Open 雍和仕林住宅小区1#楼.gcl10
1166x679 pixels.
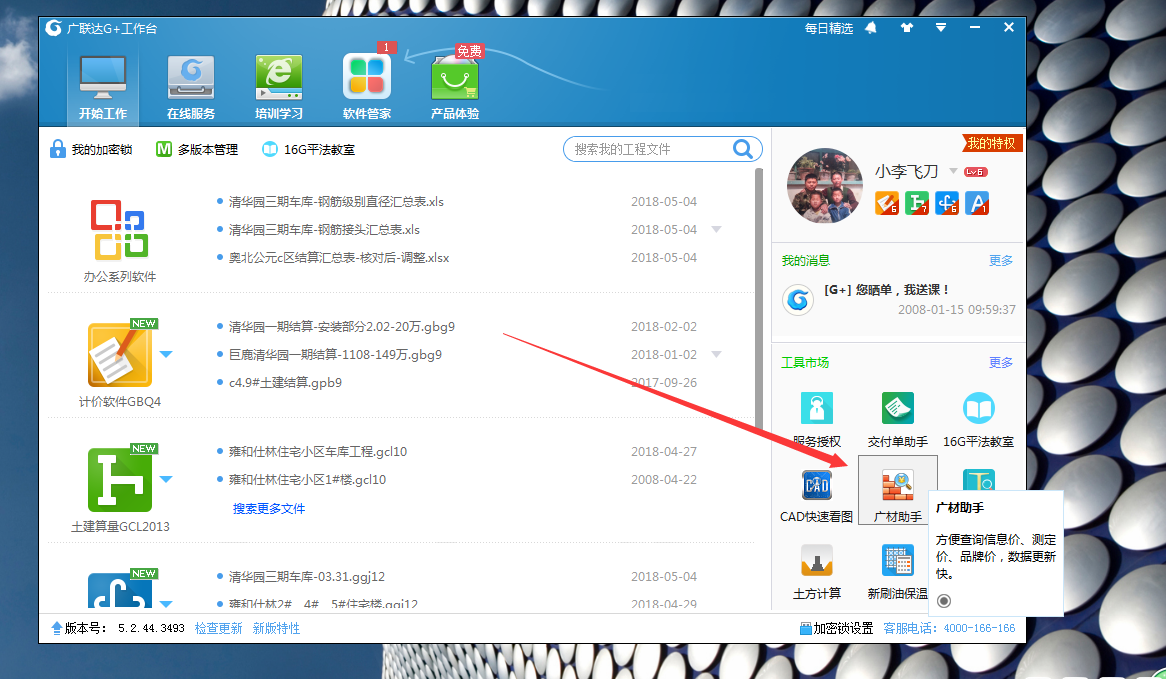tap(307, 480)
